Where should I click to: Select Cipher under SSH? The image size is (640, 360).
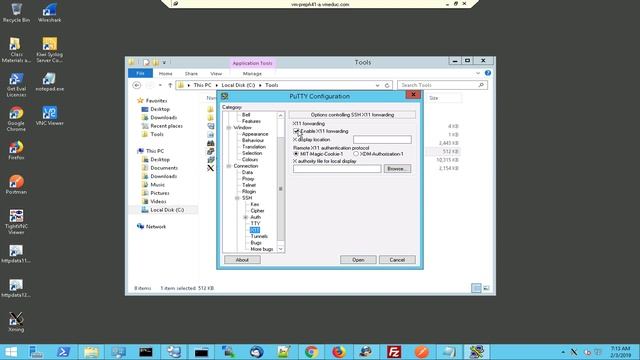(257, 211)
